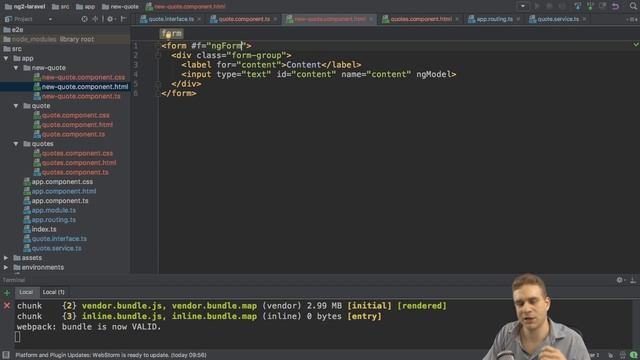Open index.ts in project tree
This screenshot has width=640, height=360.
(44, 229)
